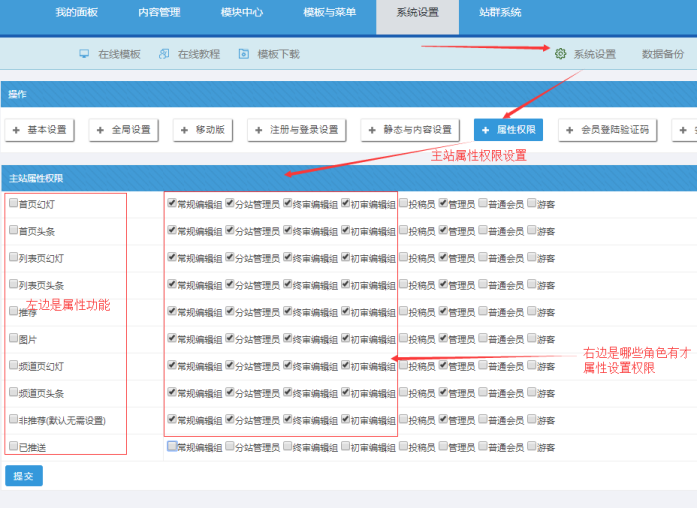Viewport: 697px width, 509px height.
Task: Click the 静态与内容设置 button
Action: coord(410,130)
